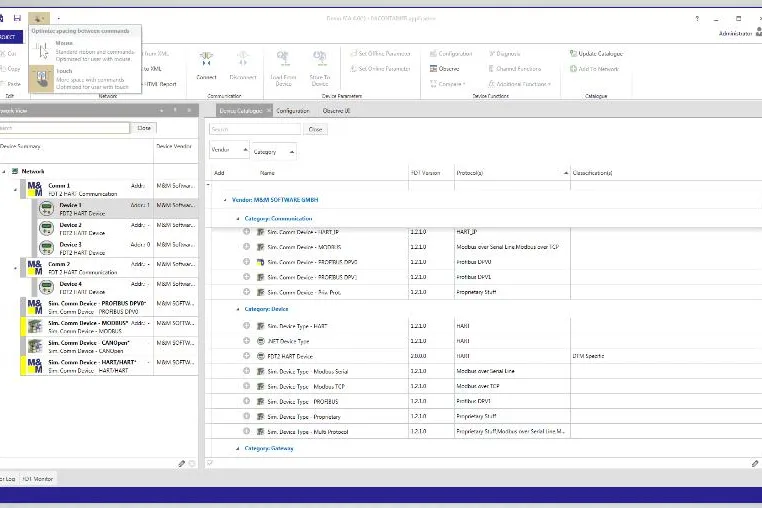Click edit pencil icon below catalogue
Viewport: 762px width, 508px height.
(x=755, y=463)
